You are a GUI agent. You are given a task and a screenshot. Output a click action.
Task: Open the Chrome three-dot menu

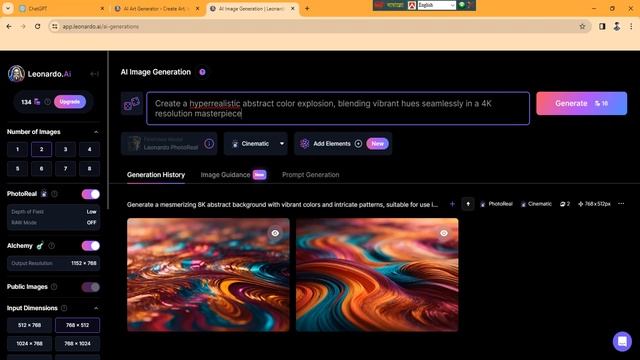tap(631, 27)
